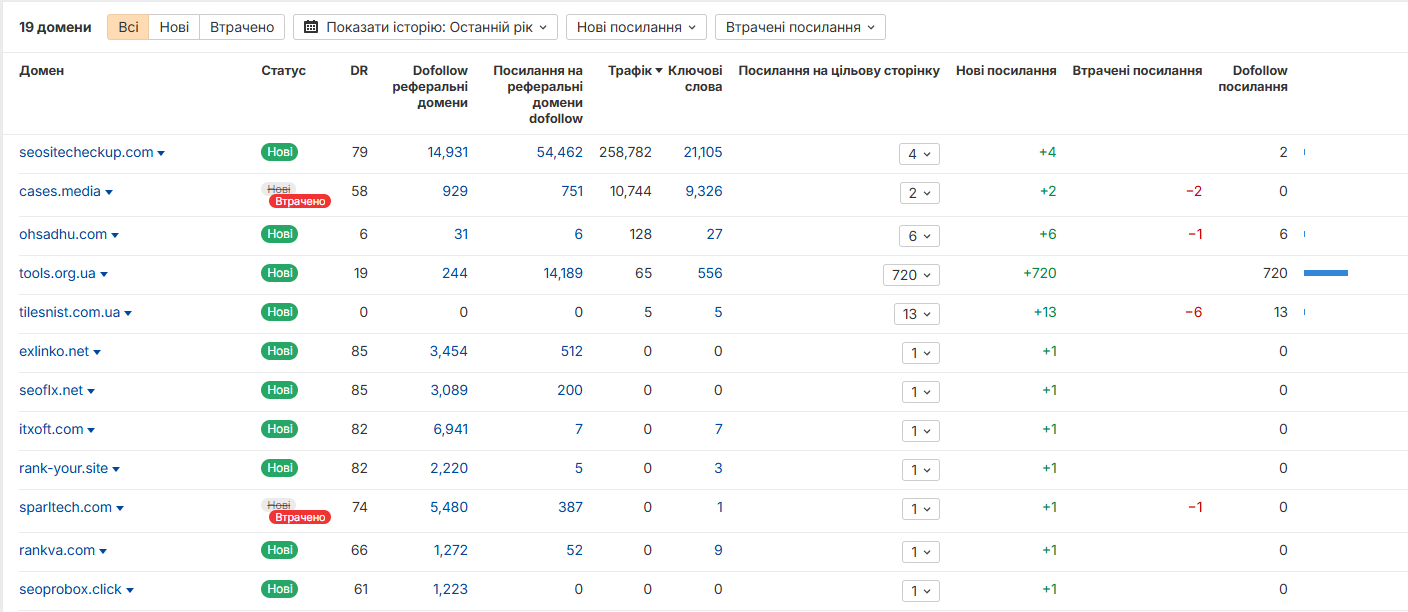Viewport: 1408px width, 612px height.
Task: Open target links dropdown for seoflx.net
Action: 920,391
